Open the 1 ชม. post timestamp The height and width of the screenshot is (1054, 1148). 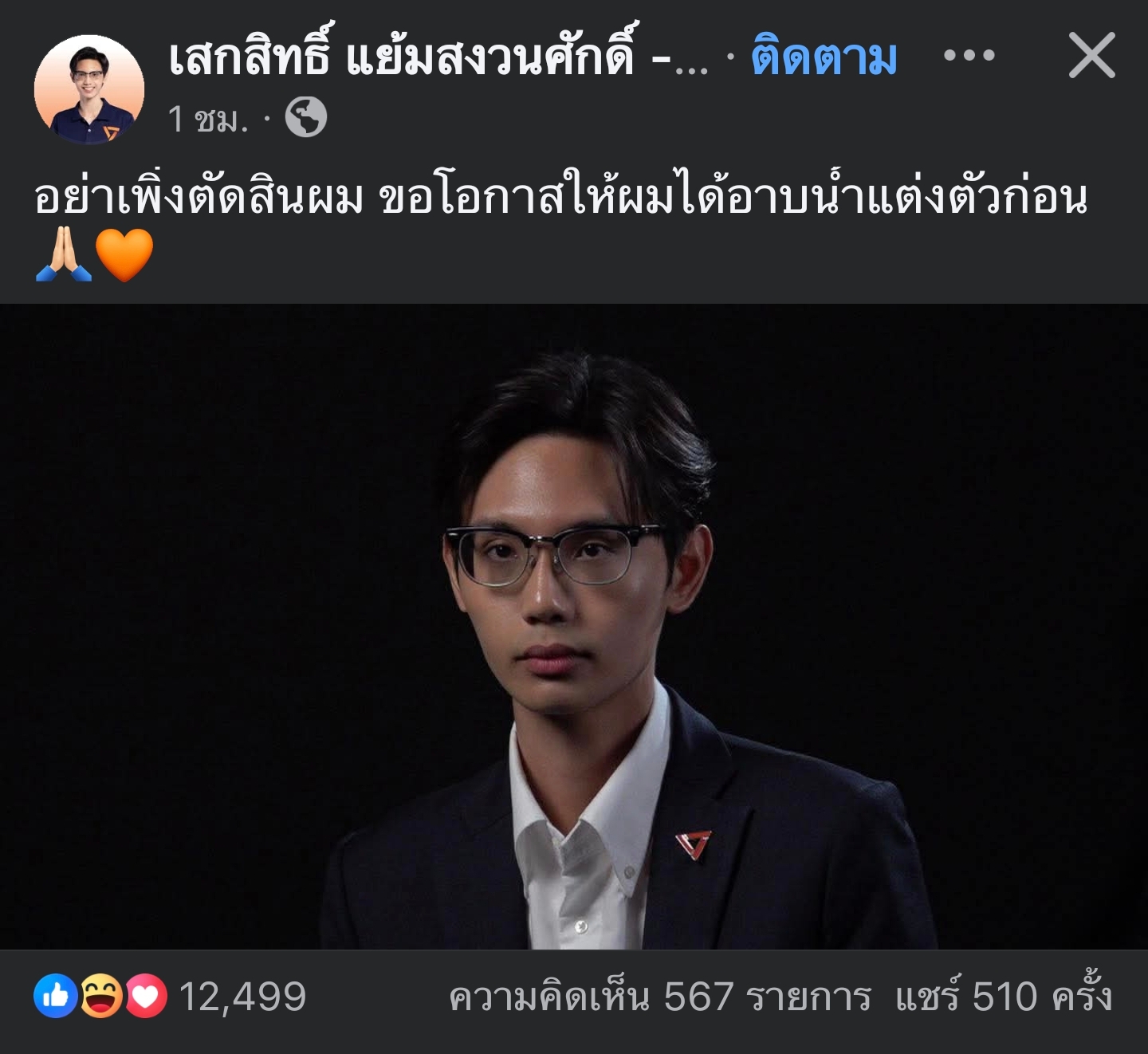coord(208,119)
